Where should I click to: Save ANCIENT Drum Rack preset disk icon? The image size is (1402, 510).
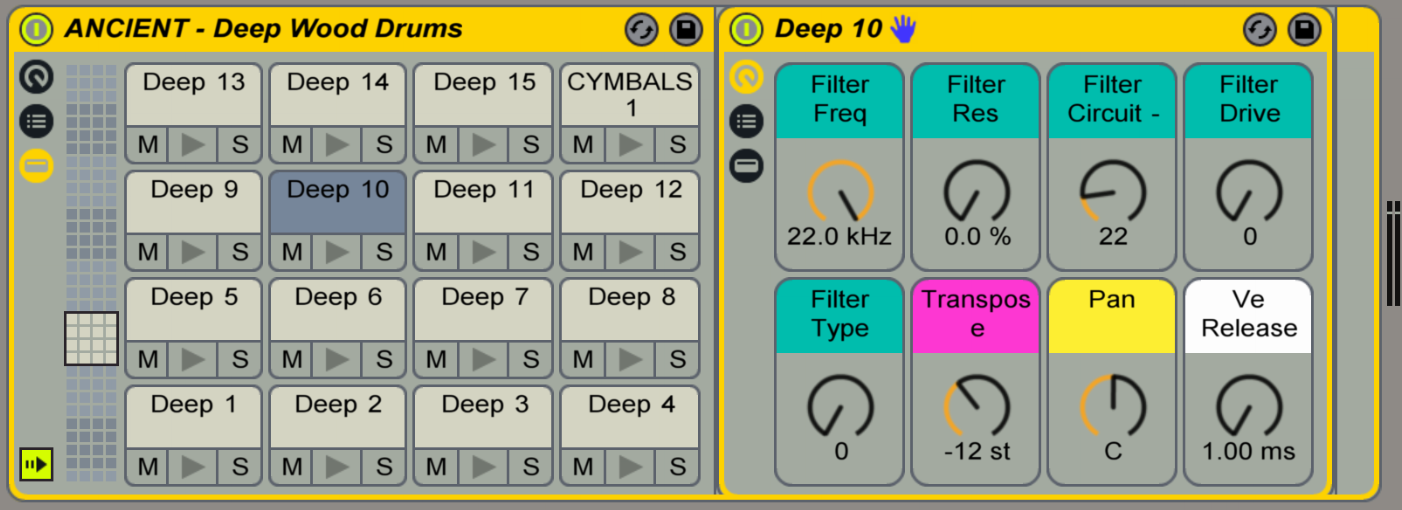pos(686,30)
